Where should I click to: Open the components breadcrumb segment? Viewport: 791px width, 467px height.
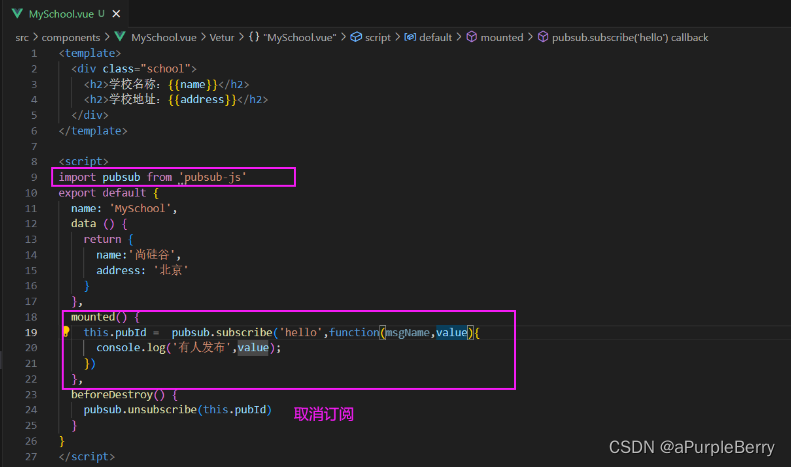click(71, 37)
